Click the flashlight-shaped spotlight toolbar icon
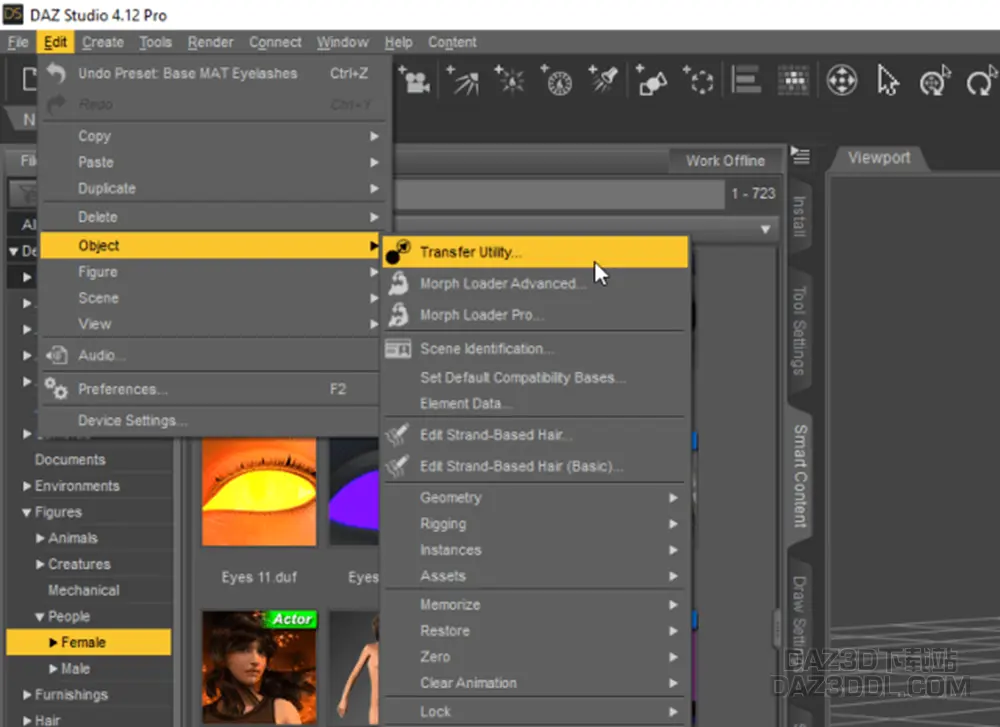The width and height of the screenshot is (1000, 727). (603, 80)
